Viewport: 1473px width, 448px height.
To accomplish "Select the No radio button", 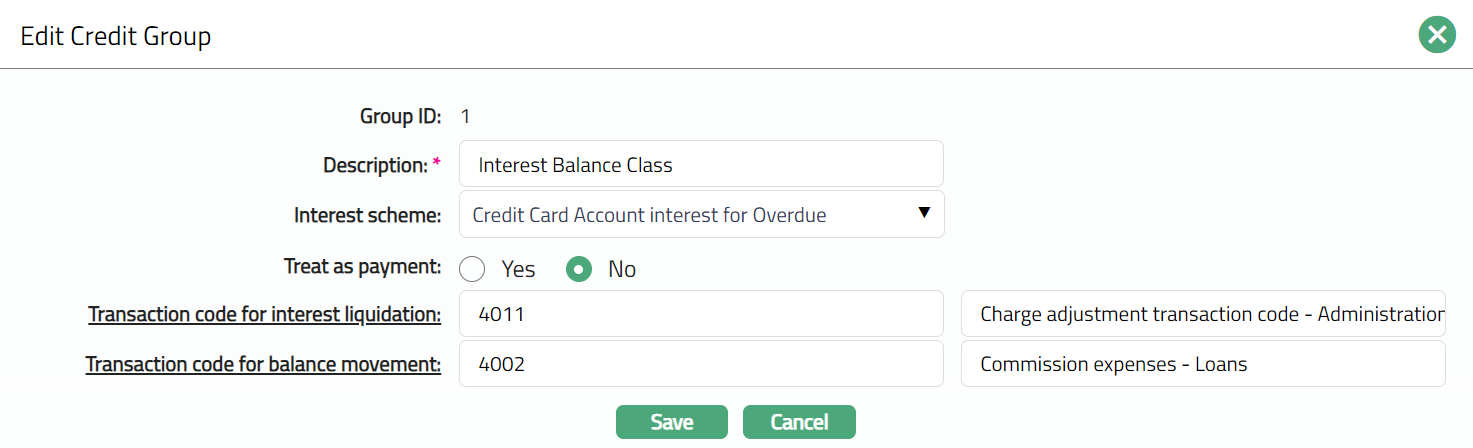I will tap(579, 269).
